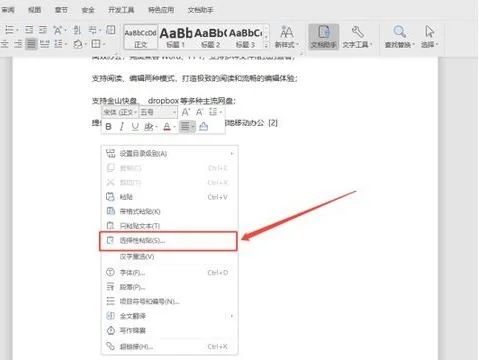Apply the 标题 2 heading style
Viewport: 479px width, 360px height.
click(x=210, y=37)
